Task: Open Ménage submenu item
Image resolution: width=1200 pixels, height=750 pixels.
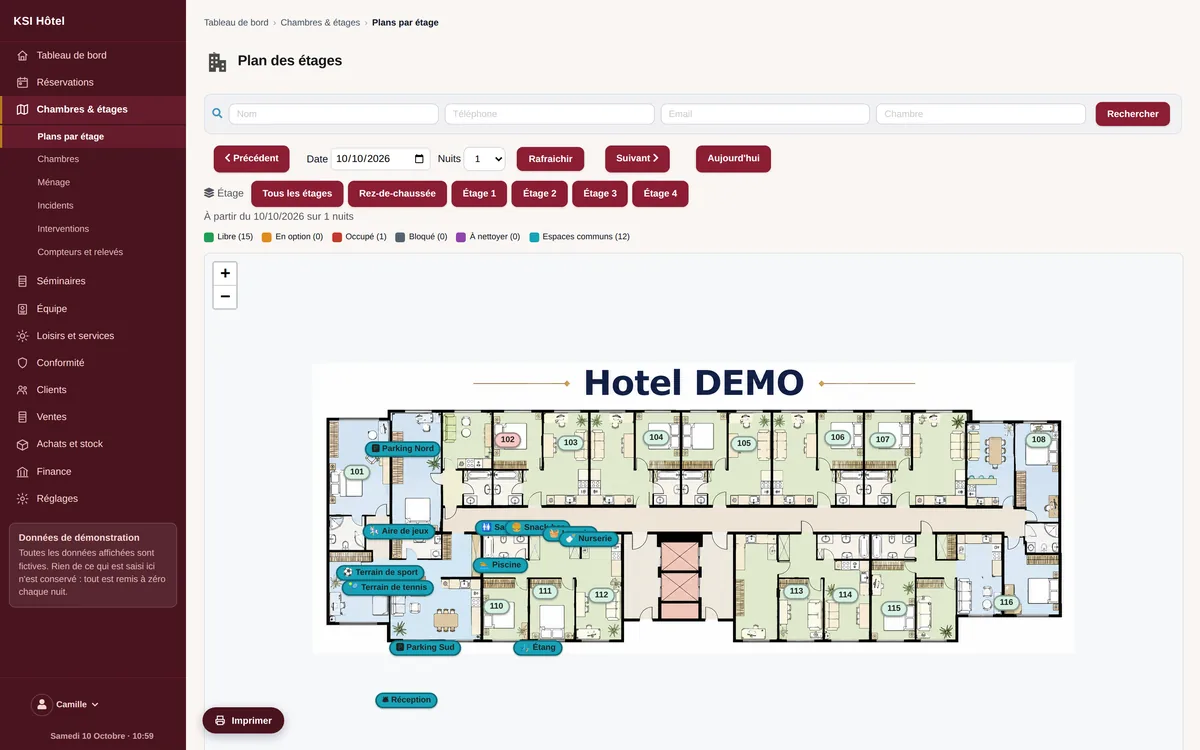Action: 93,182
